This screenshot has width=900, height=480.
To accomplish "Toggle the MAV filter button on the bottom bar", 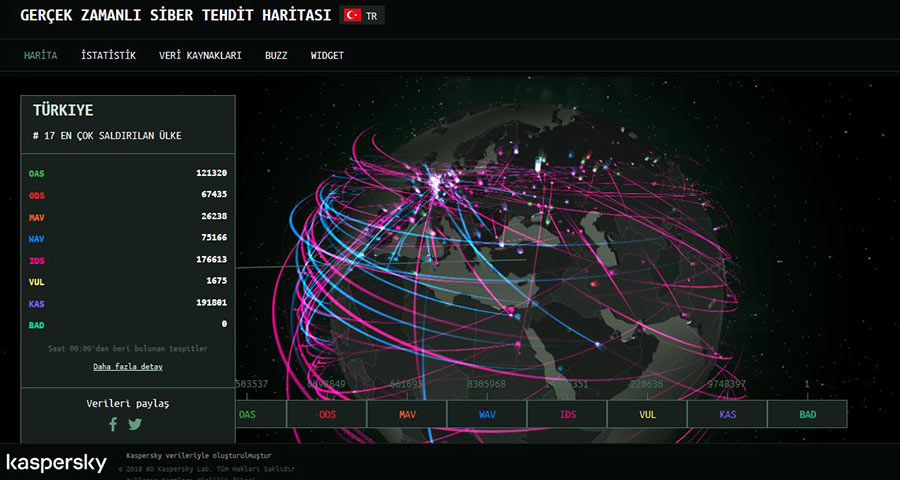I will pos(407,414).
